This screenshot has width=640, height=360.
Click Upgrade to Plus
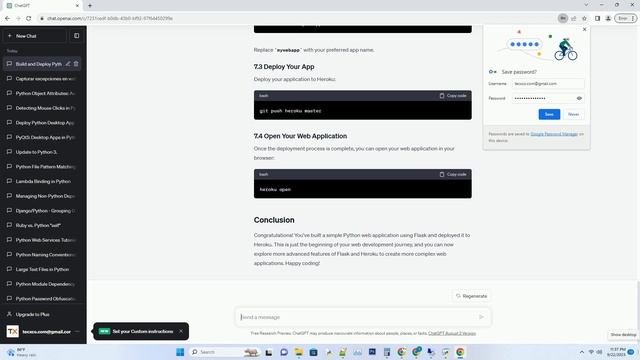coord(42,314)
